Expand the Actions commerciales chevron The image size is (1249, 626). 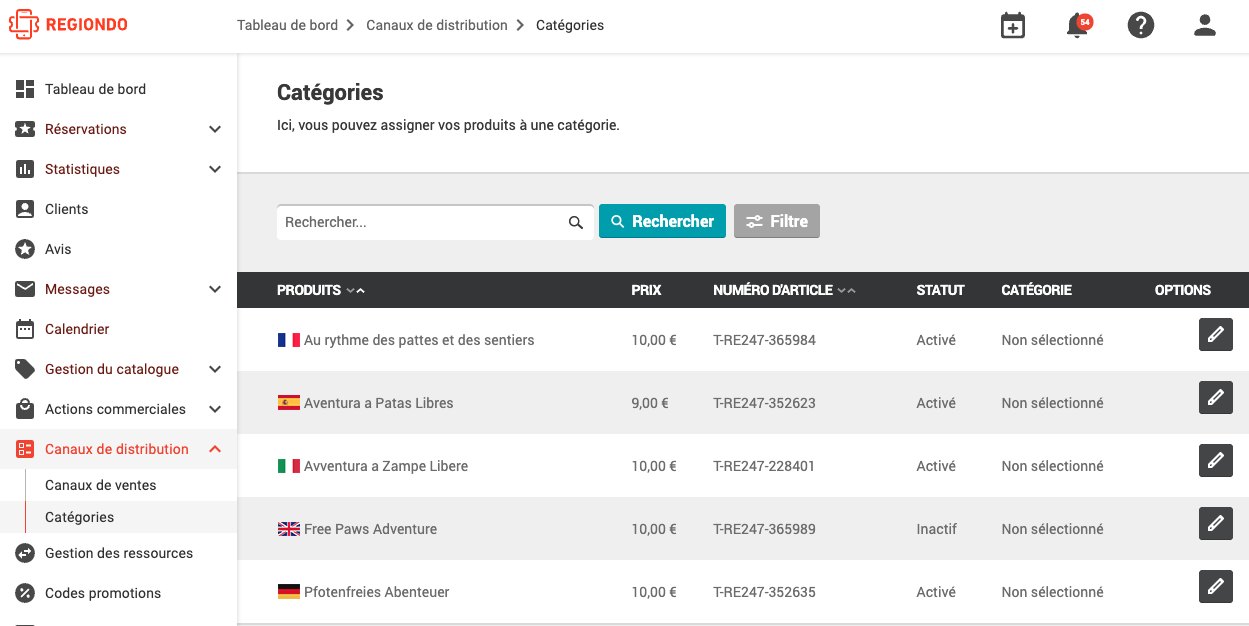pyautogui.click(x=215, y=409)
